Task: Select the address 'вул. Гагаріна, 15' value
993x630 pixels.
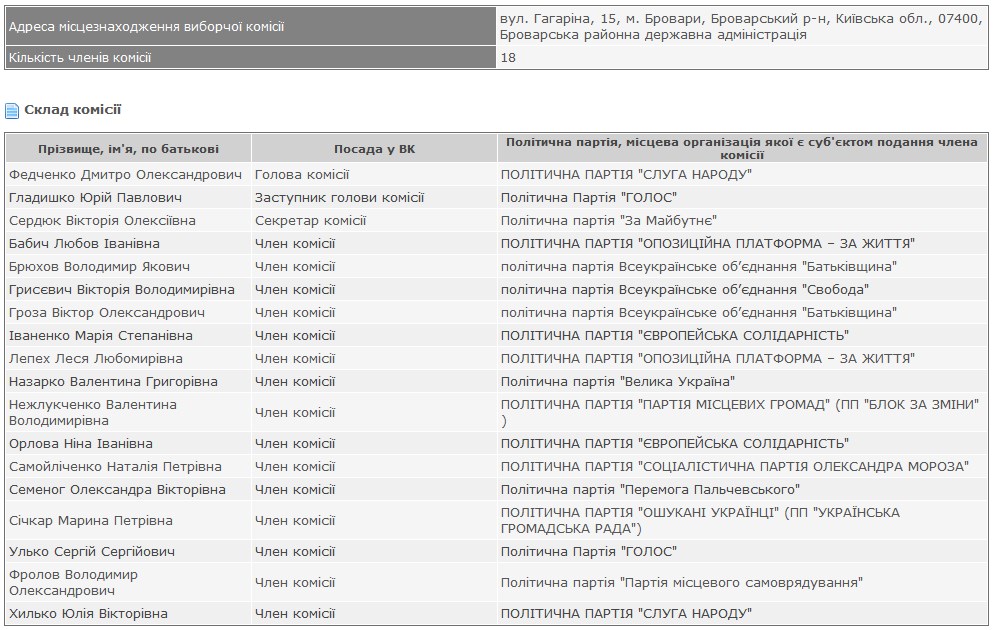Action: 741,27
